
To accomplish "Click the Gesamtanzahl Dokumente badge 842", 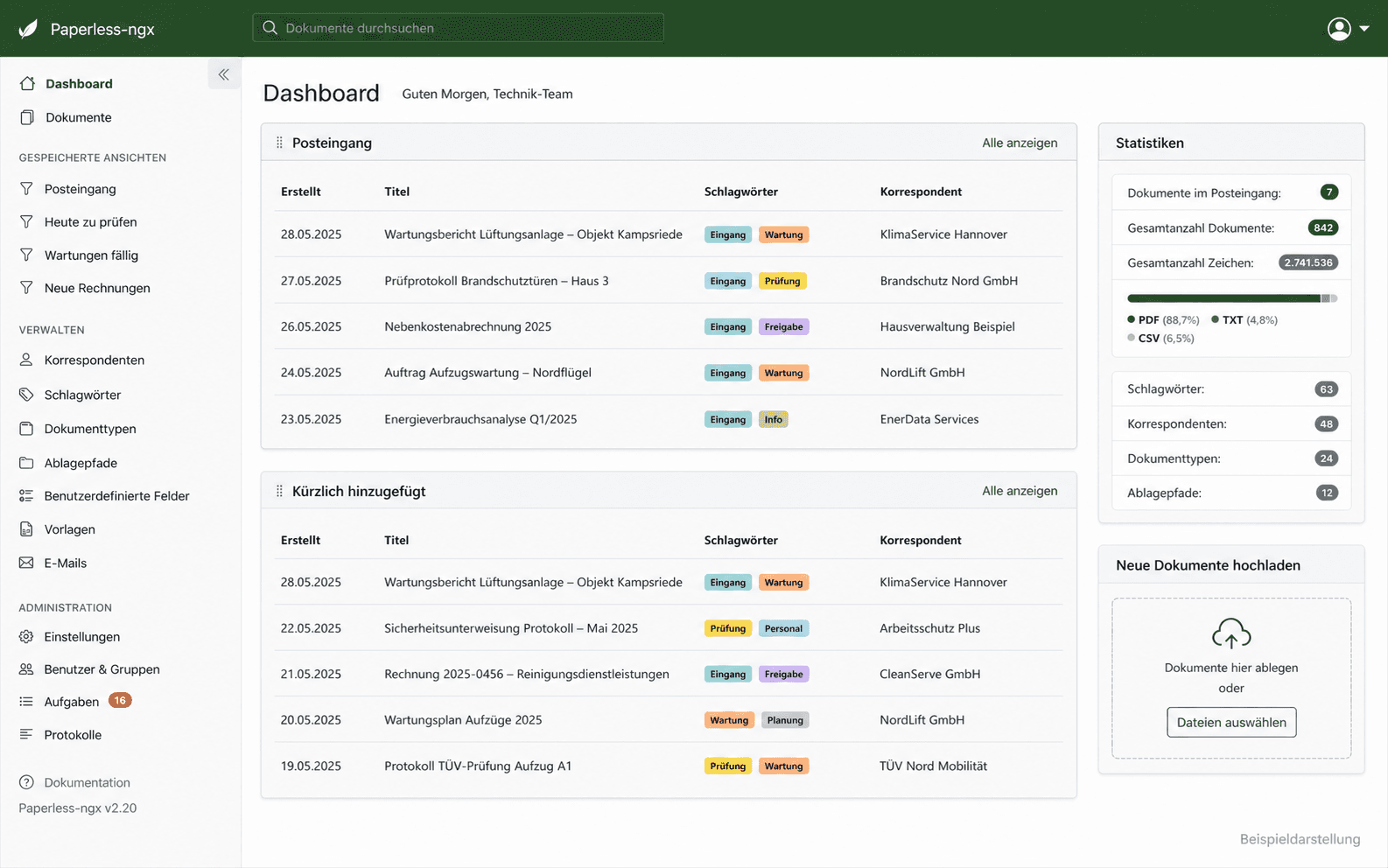I will click(1323, 227).
